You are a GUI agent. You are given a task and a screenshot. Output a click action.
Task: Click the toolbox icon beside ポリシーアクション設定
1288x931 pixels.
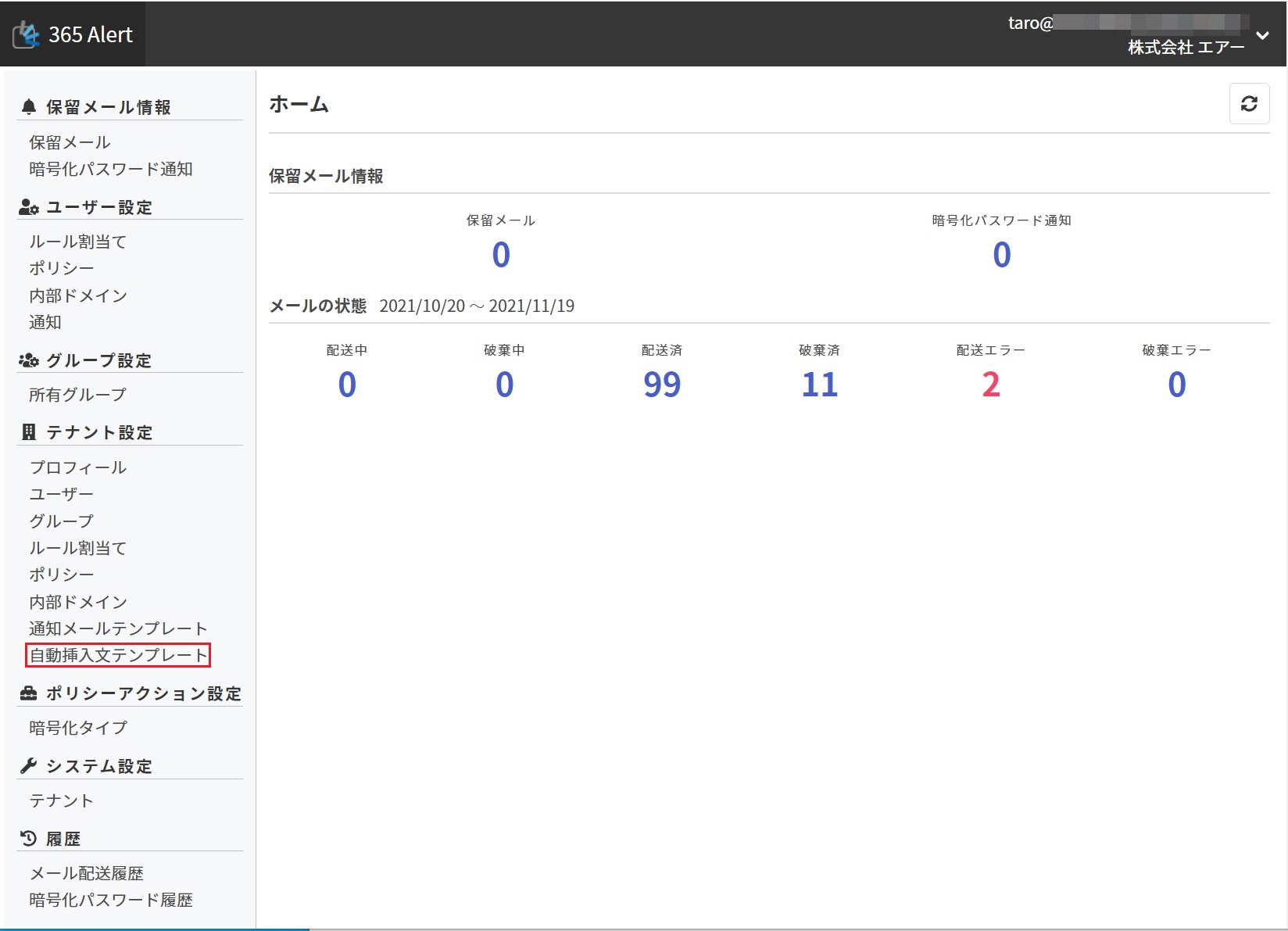pyautogui.click(x=29, y=693)
